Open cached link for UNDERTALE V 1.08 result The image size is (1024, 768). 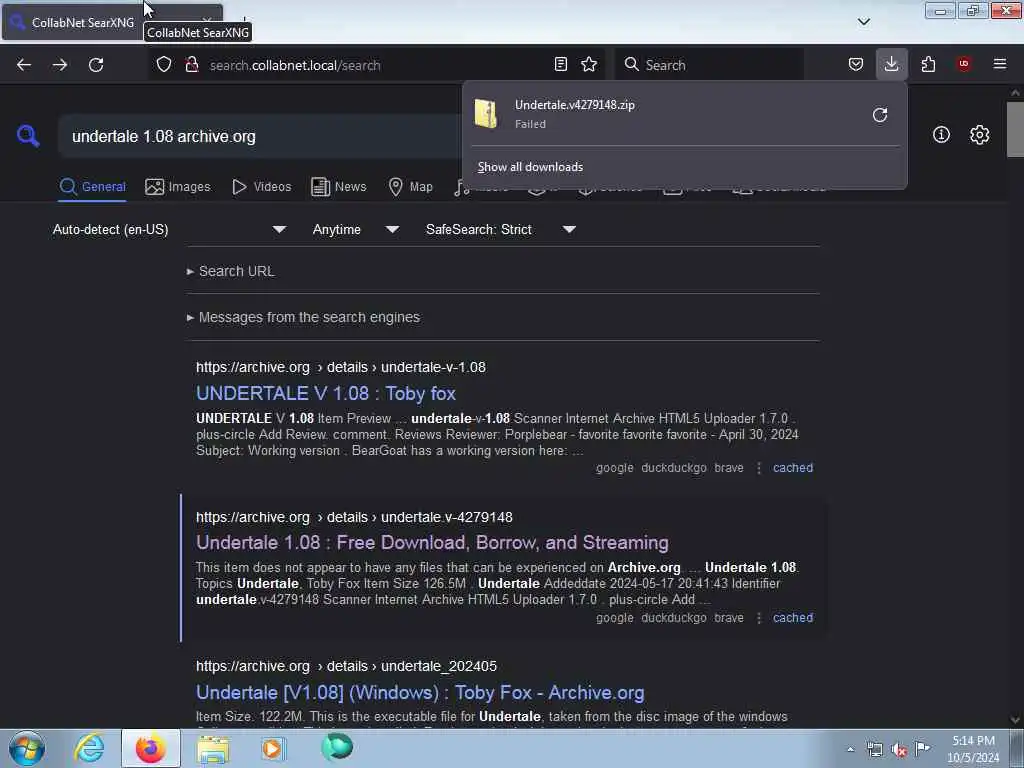pyautogui.click(x=793, y=468)
